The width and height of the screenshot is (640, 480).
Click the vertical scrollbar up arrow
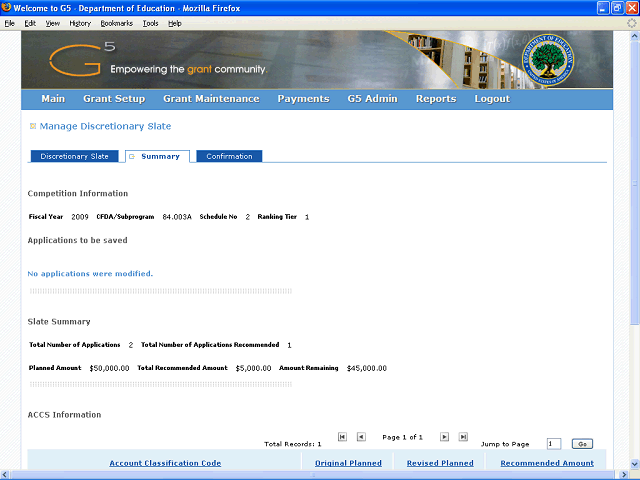tap(635, 36)
